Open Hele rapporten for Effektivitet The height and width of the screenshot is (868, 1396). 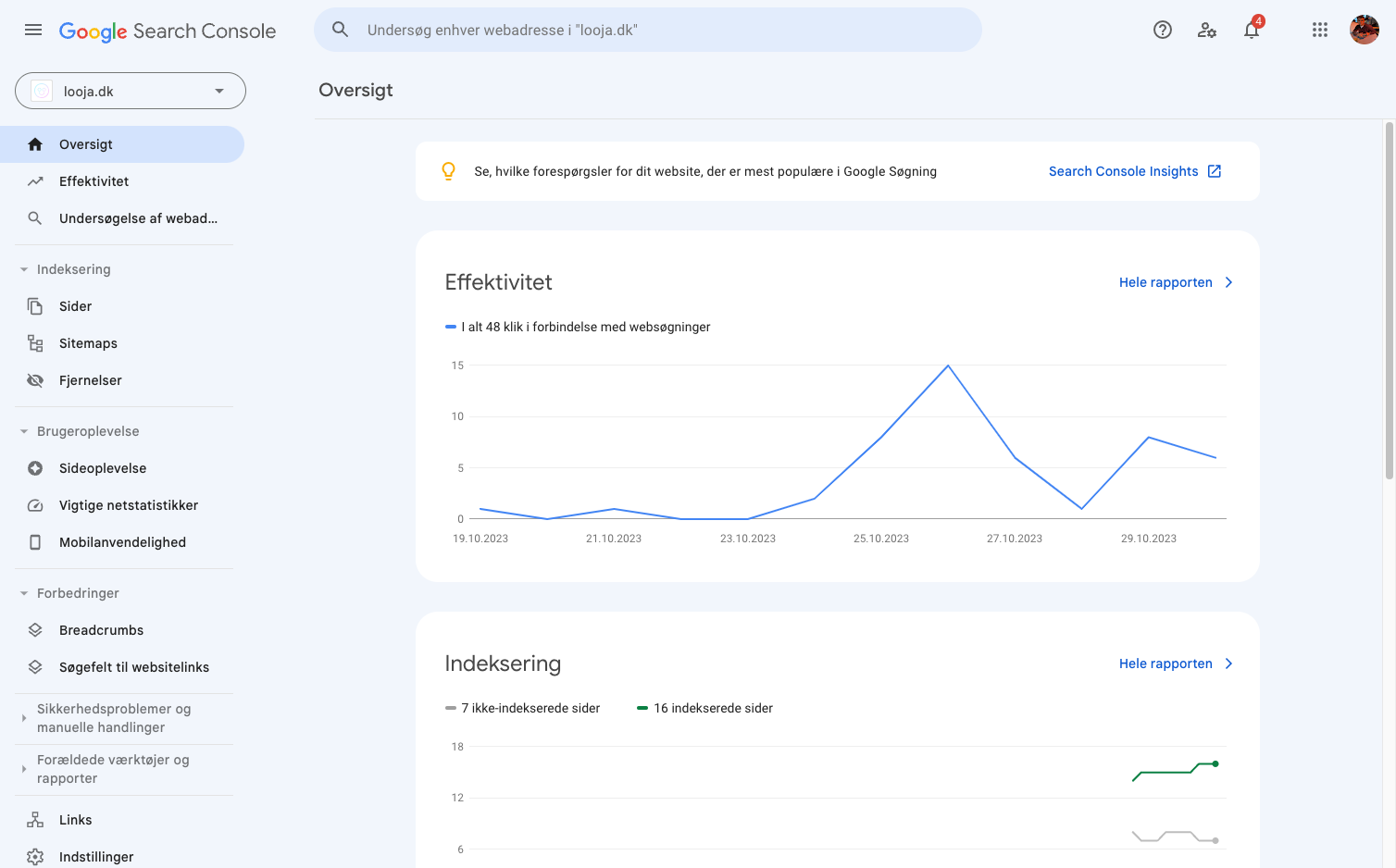1176,282
